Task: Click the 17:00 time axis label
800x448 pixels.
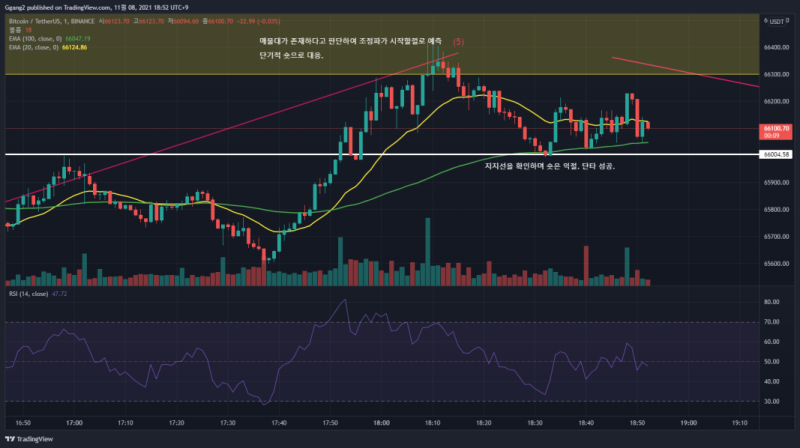Action: [x=74, y=423]
